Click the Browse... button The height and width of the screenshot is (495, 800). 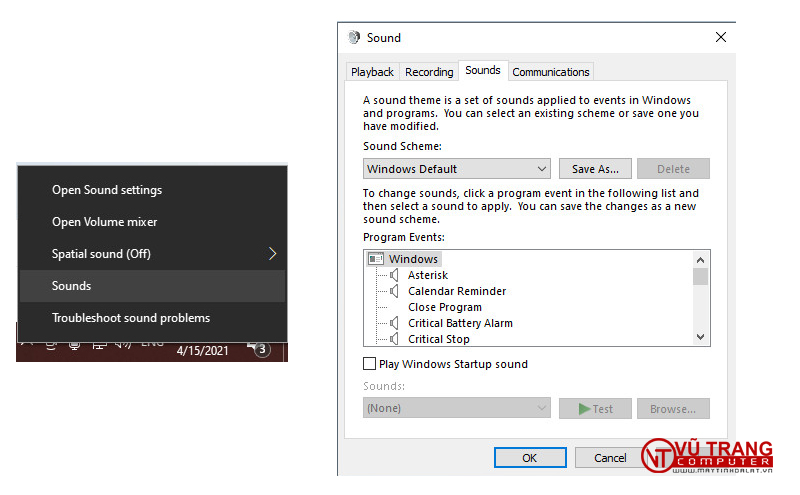673,409
